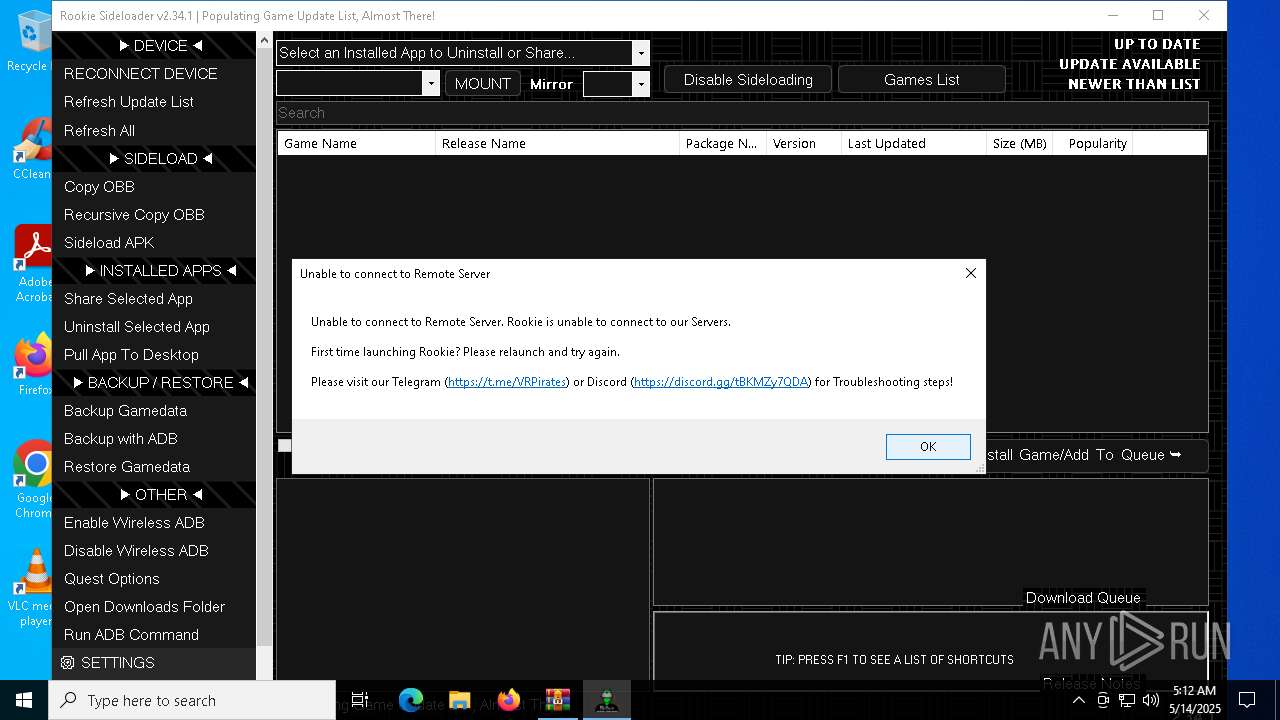Launch Microsoft Edge from taskbar
The width and height of the screenshot is (1280, 720).
(411, 700)
